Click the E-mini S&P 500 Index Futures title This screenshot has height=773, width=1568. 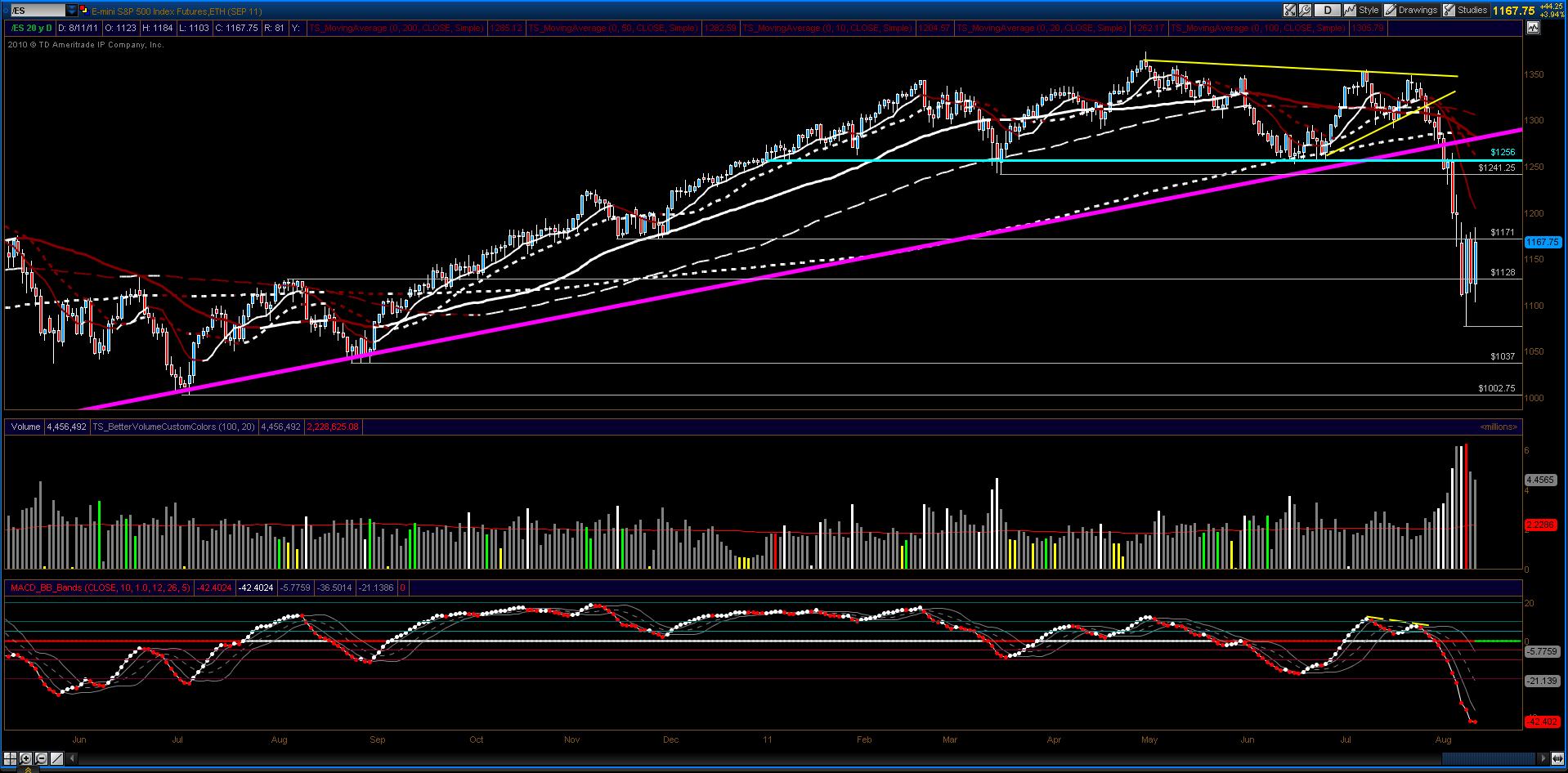click(177, 11)
